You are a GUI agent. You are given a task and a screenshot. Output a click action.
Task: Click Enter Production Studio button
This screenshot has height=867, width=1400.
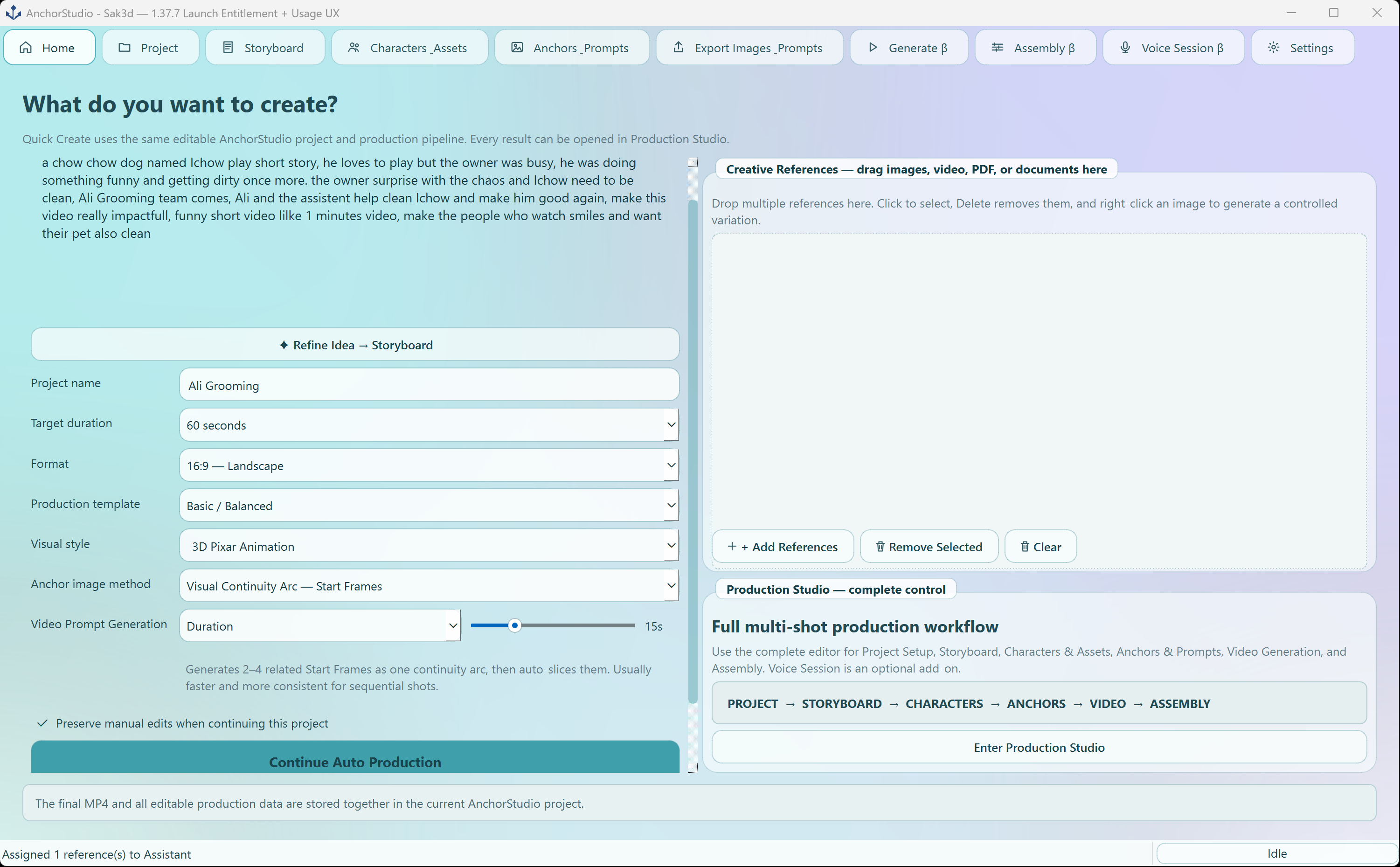pos(1039,747)
